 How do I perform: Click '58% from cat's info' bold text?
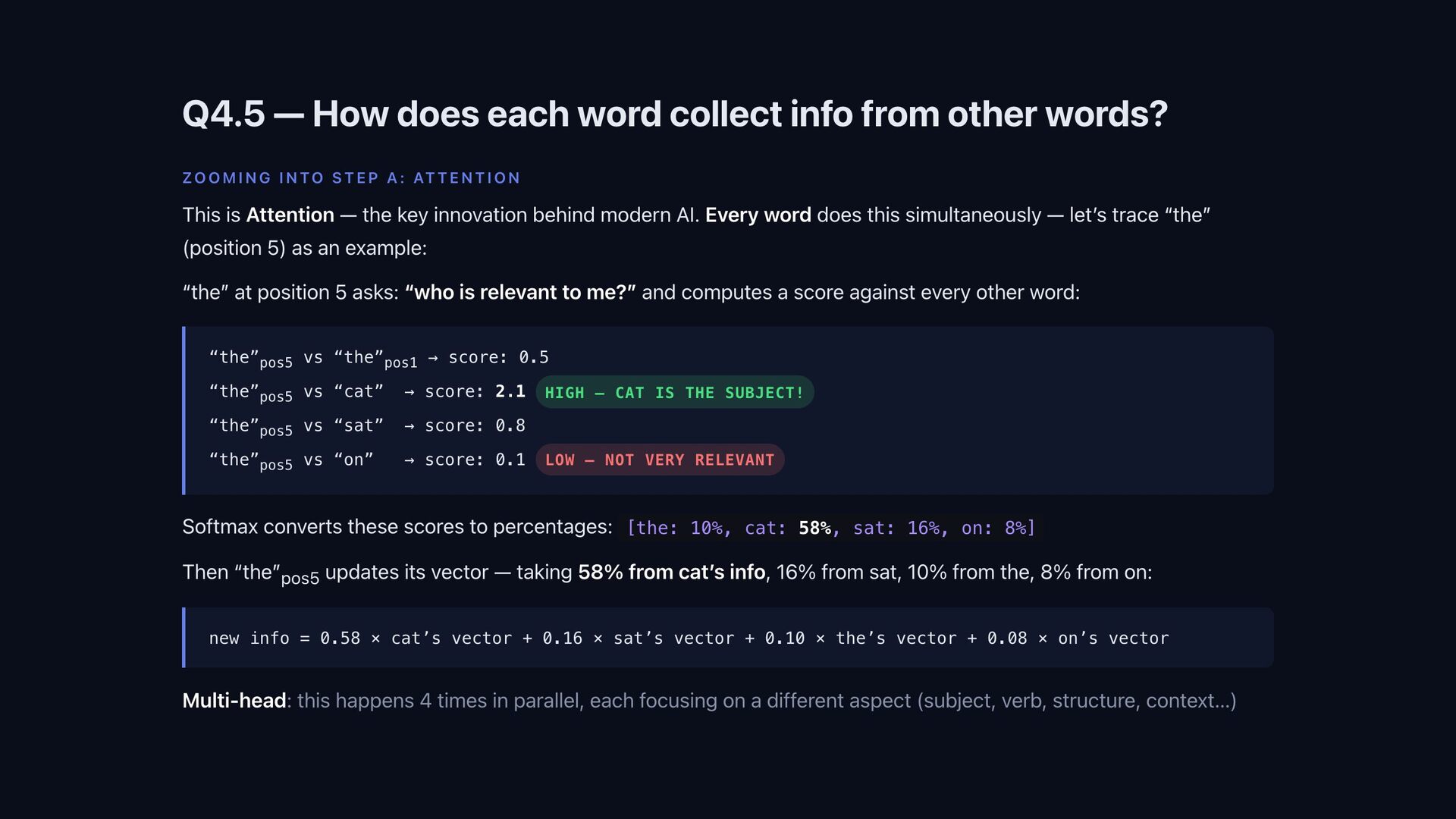(x=671, y=573)
